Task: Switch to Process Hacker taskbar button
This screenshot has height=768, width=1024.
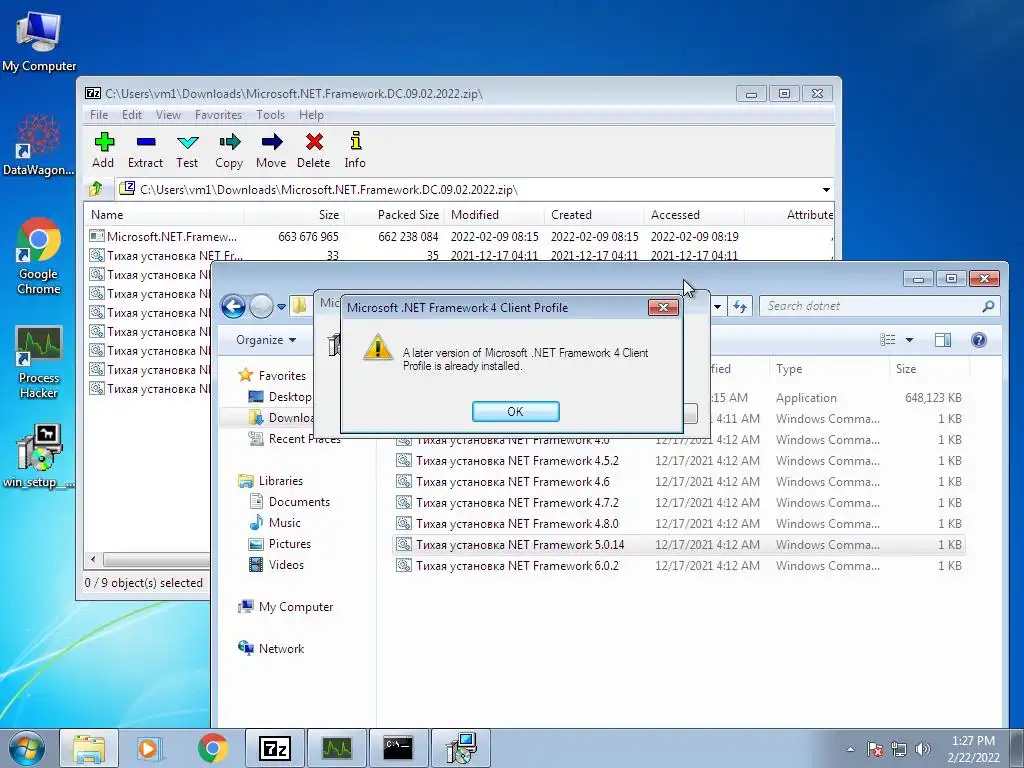Action: click(336, 748)
